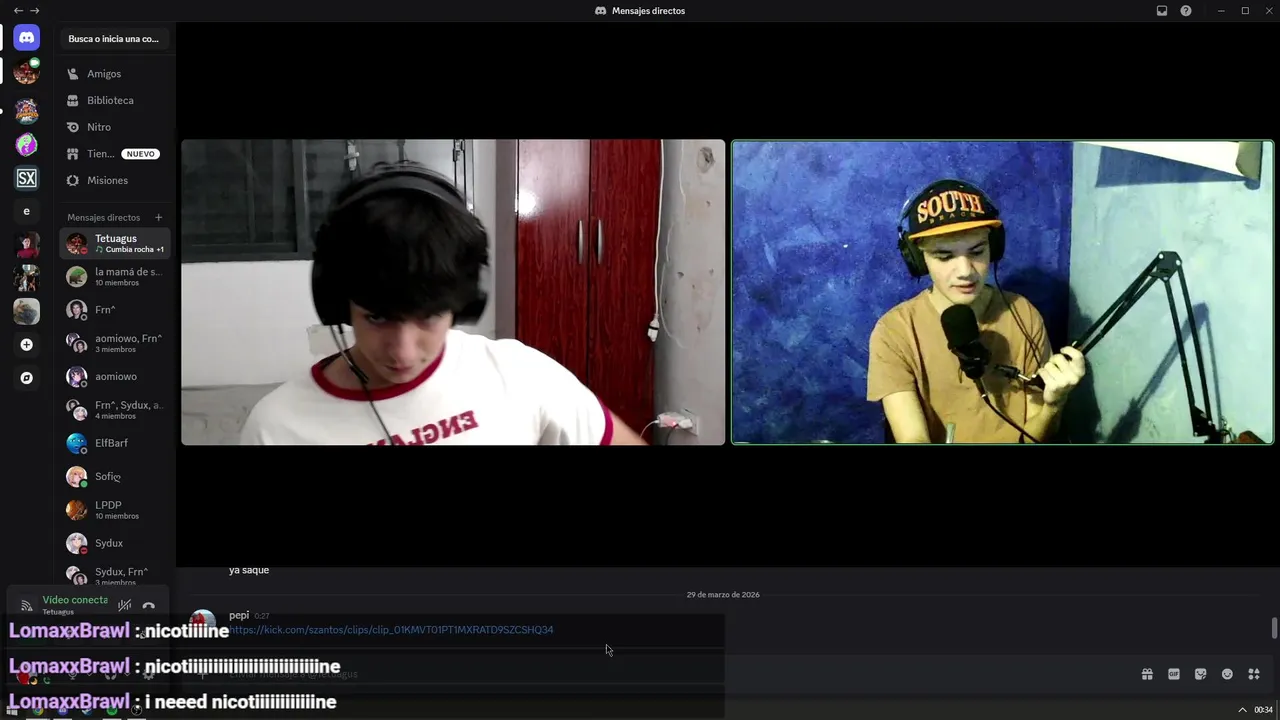Open the sticker picker icon
The width and height of the screenshot is (1280, 720).
1201,674
